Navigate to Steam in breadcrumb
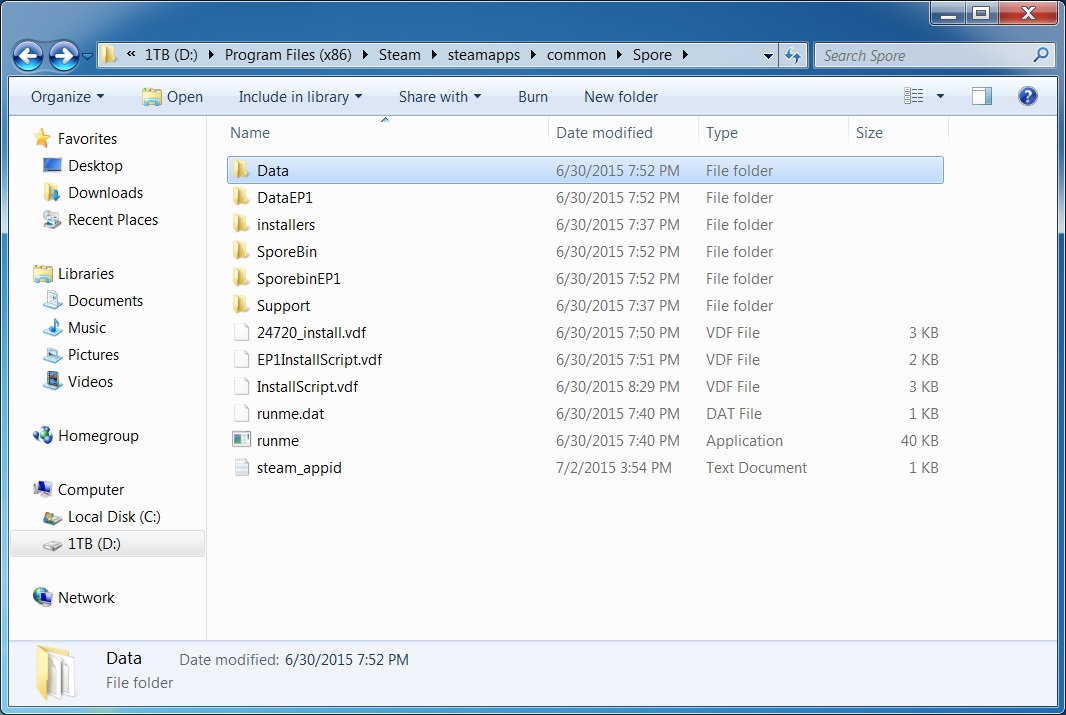The height and width of the screenshot is (715, 1066). tap(399, 55)
